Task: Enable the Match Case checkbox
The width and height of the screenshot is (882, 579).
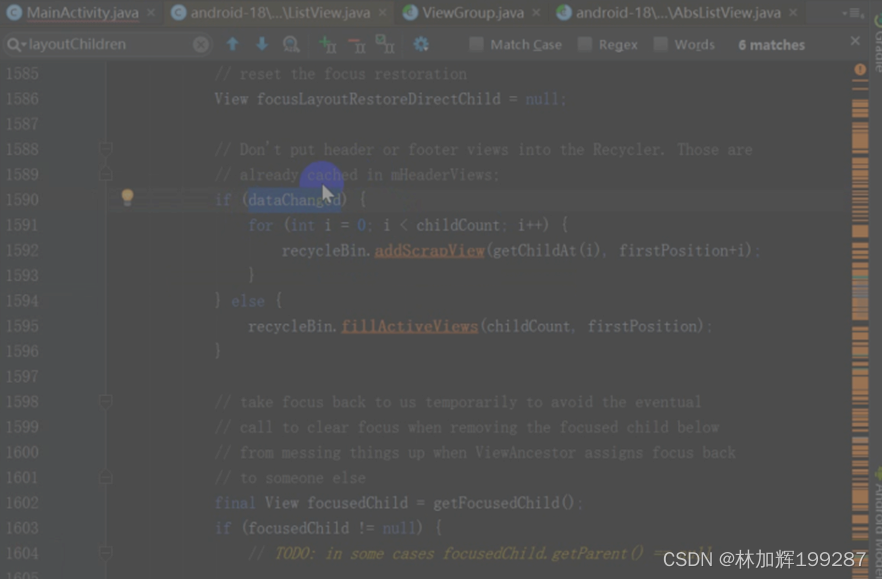Action: pyautogui.click(x=476, y=44)
